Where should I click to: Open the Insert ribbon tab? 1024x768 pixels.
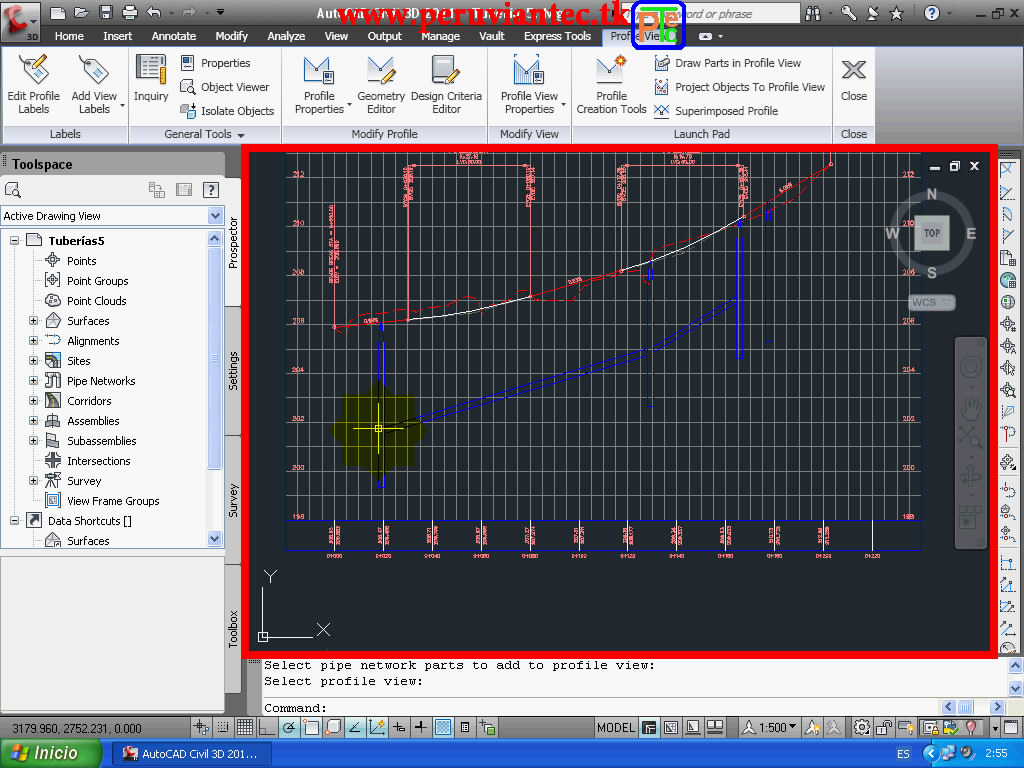pos(118,37)
